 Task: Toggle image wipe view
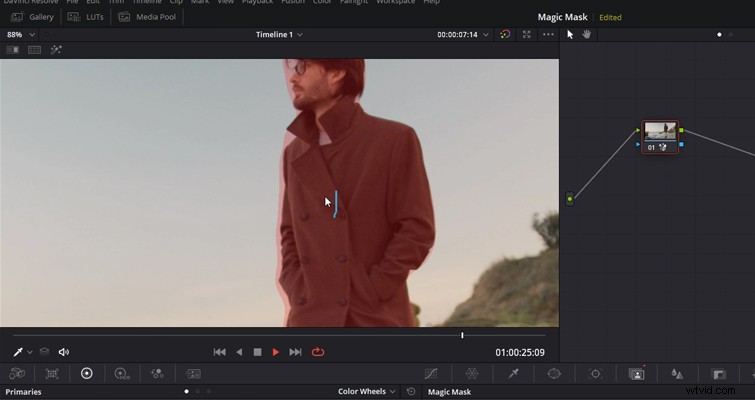click(13, 50)
